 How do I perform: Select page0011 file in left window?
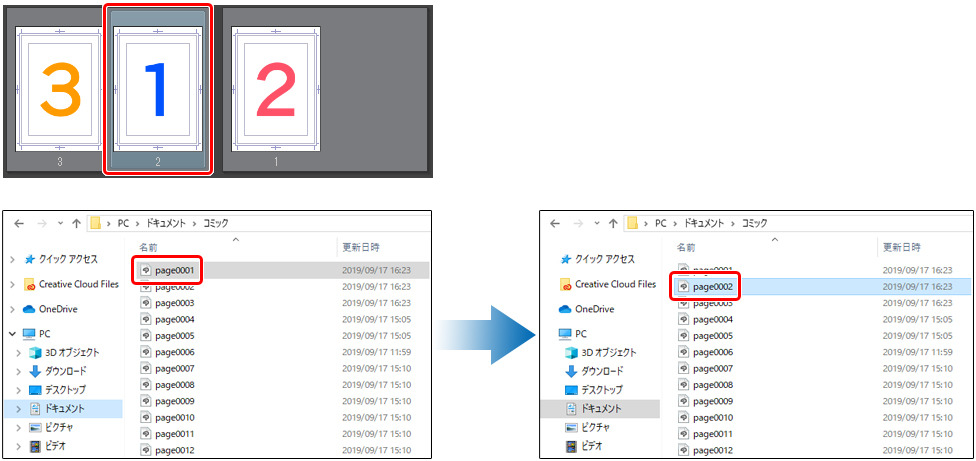tap(175, 434)
